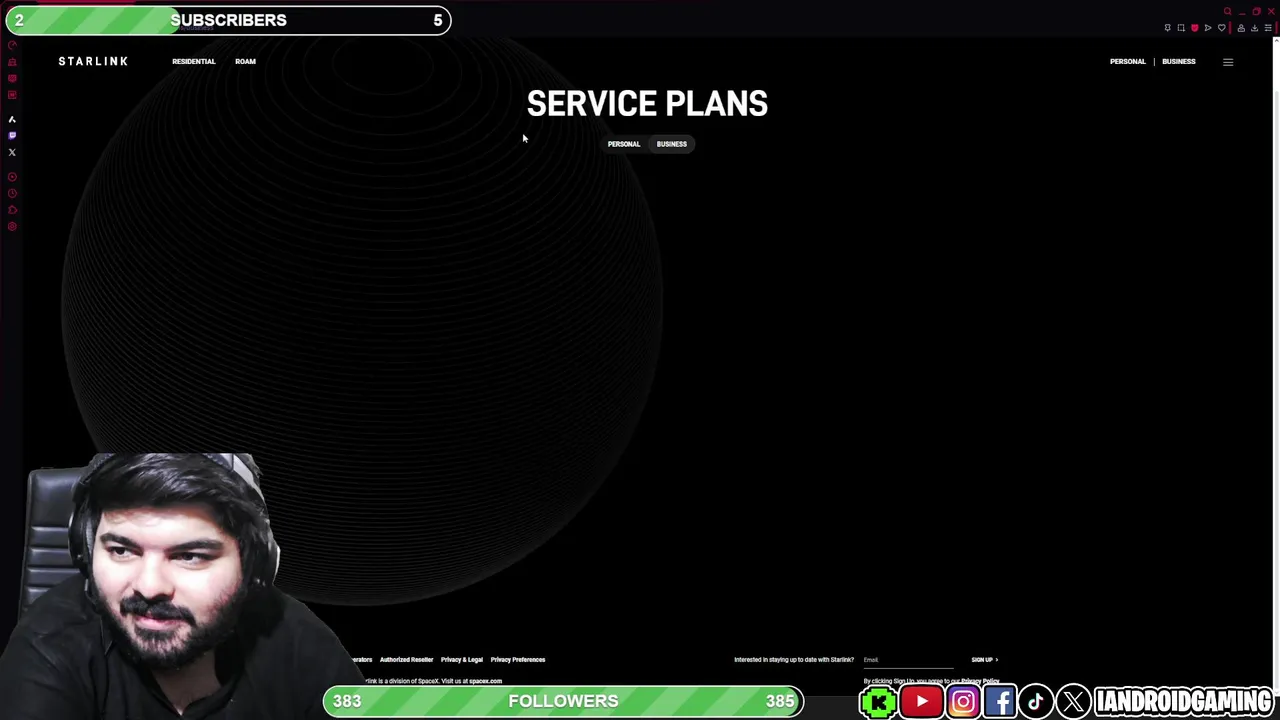Open the profile account icon in the toolbar
The image size is (1280, 720).
point(1241,27)
